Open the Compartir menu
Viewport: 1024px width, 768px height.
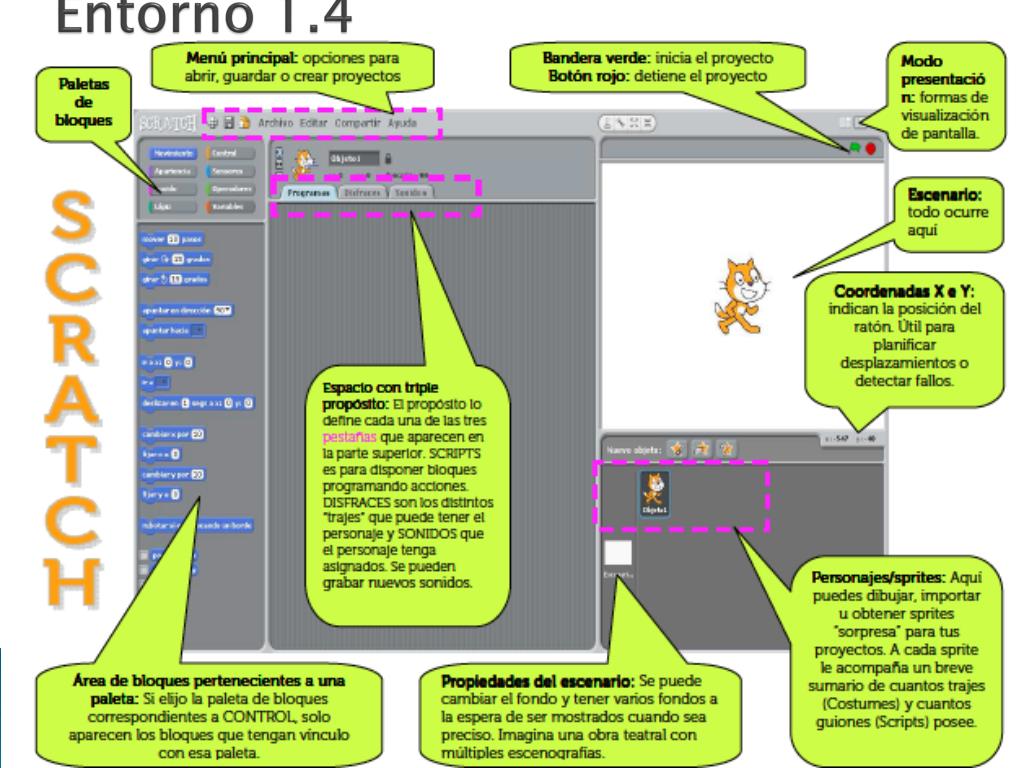click(x=357, y=123)
